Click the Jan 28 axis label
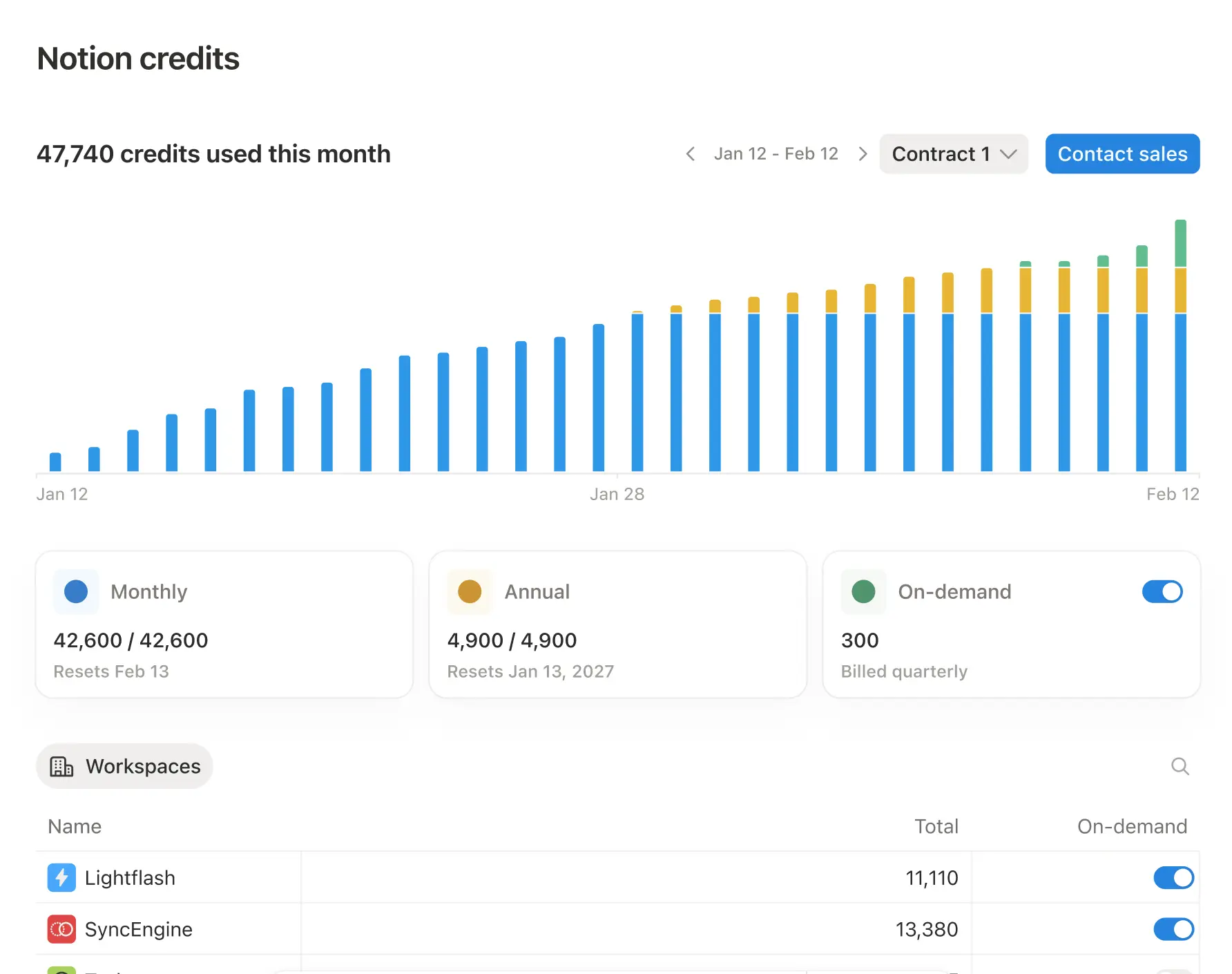 click(x=617, y=494)
